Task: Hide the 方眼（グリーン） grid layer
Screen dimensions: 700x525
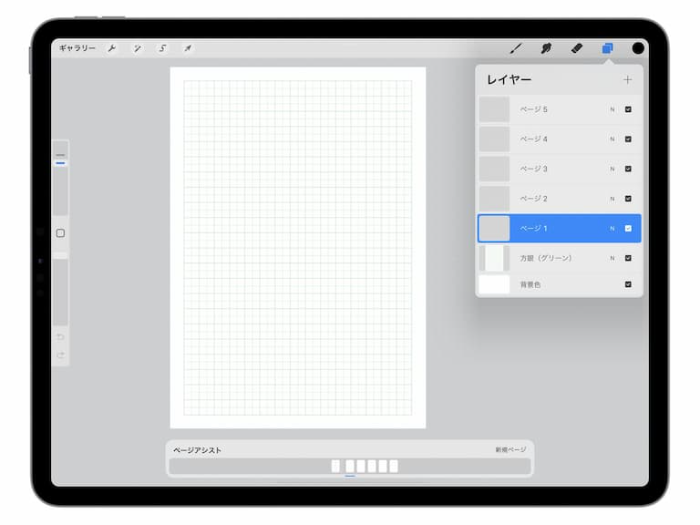Action: coord(628,258)
